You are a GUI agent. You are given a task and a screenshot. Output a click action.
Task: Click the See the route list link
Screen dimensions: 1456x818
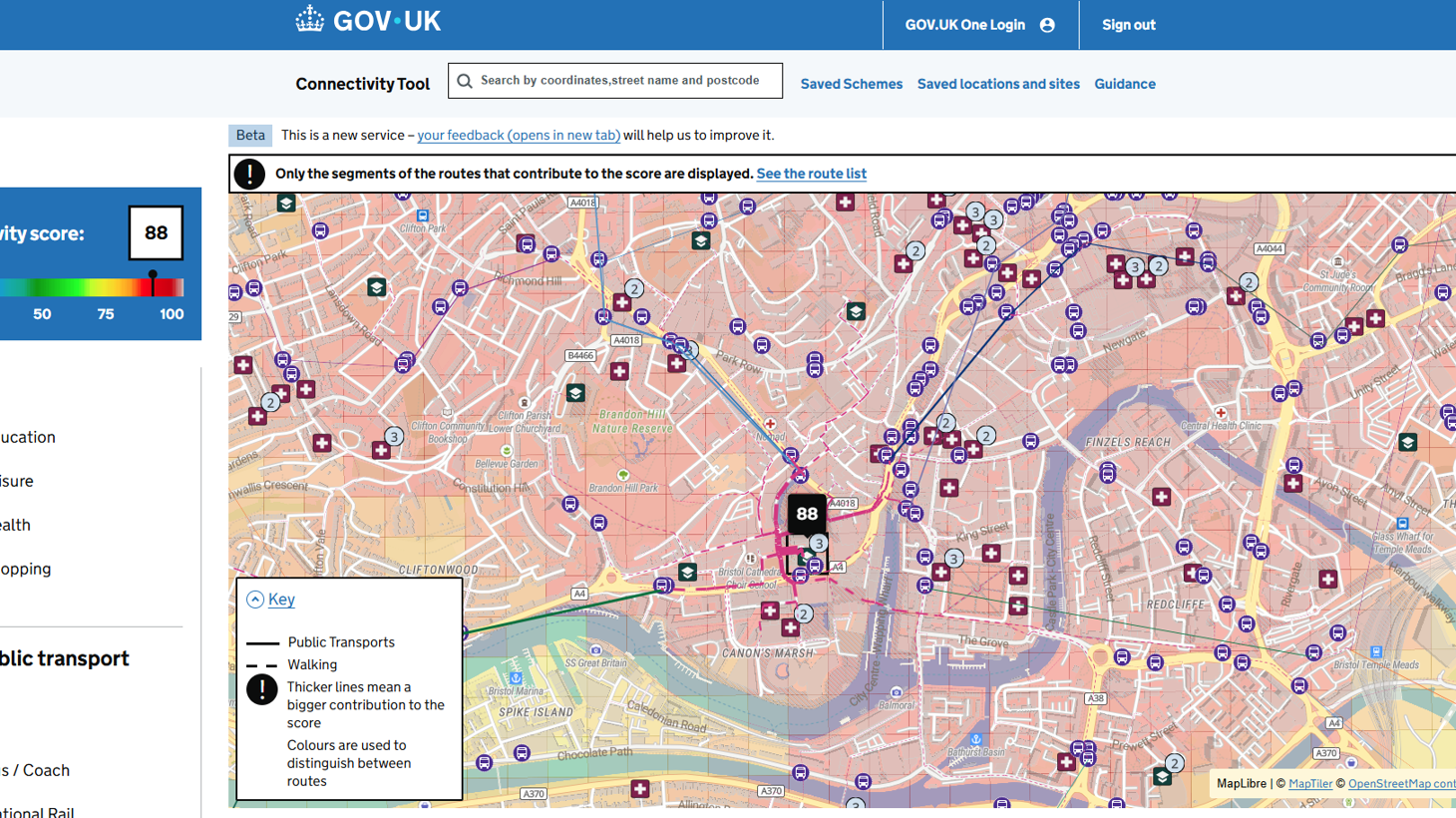tap(811, 174)
